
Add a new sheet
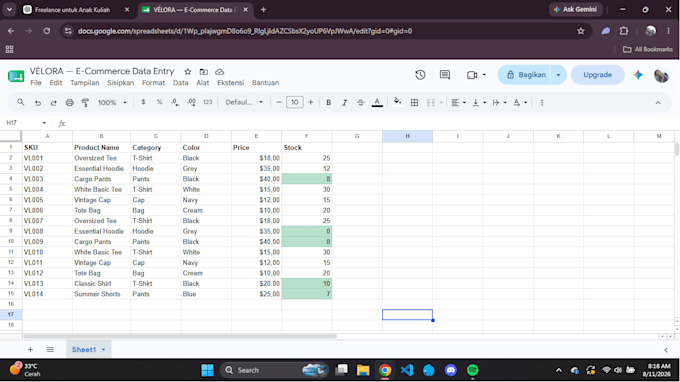tap(30, 349)
